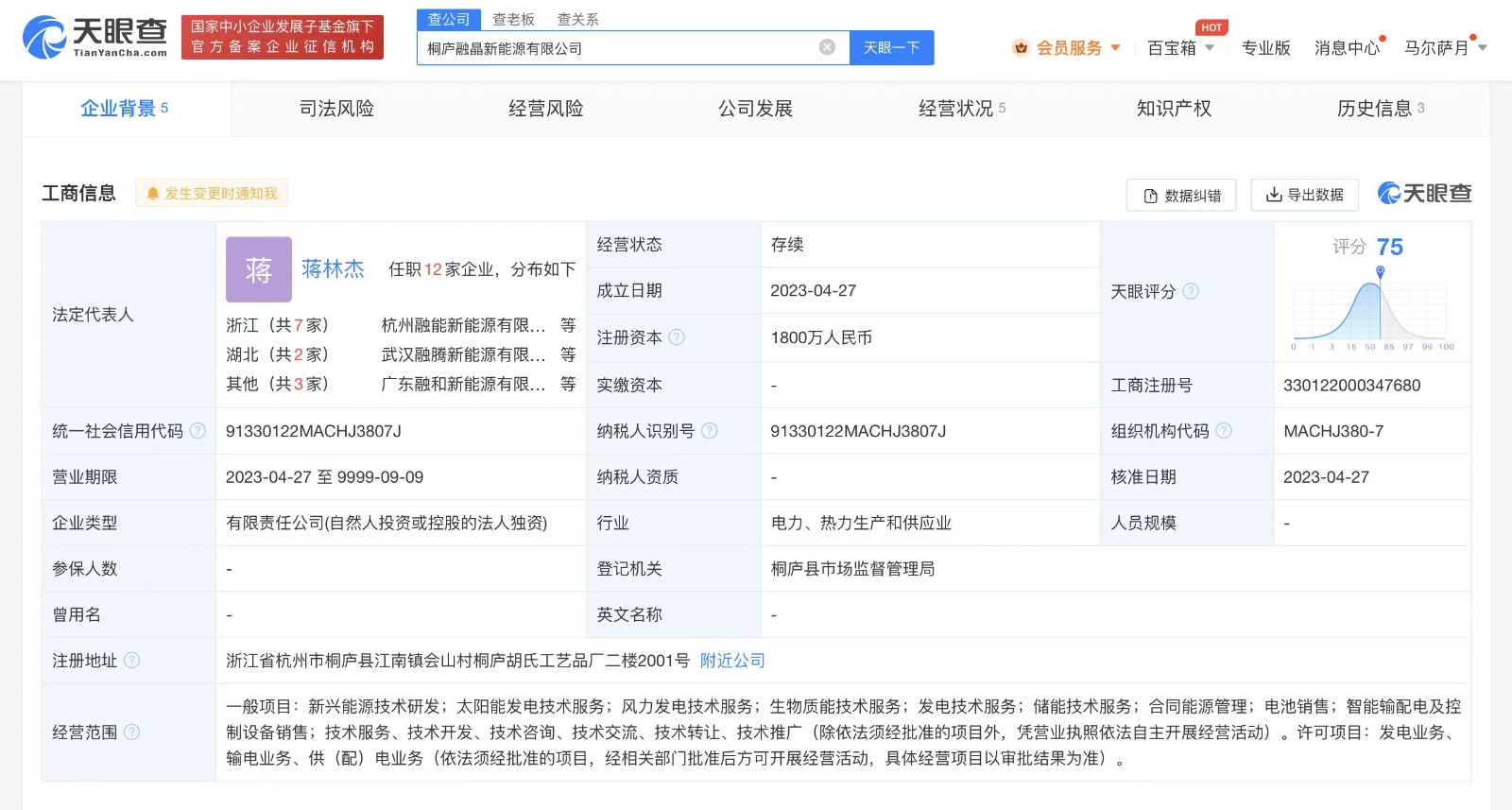Click help icon beside 天眼评分
This screenshot has width=1512, height=810.
click(1191, 291)
